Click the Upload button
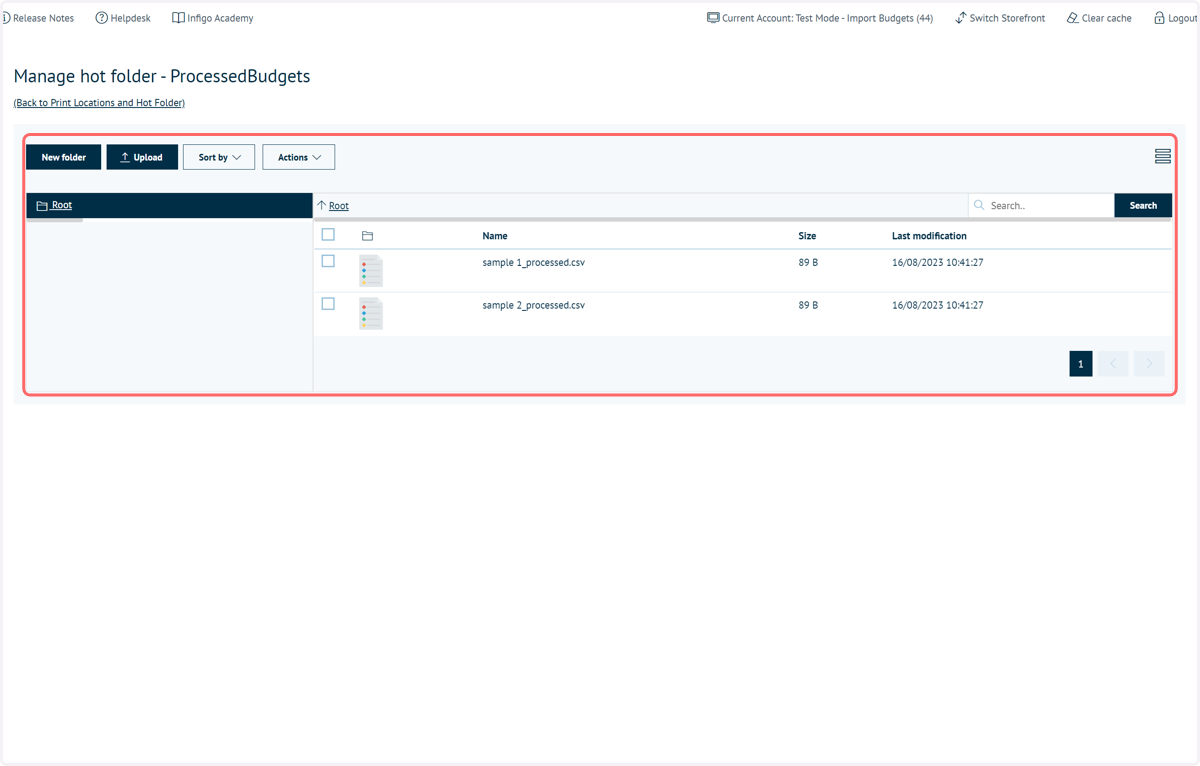Viewport: 1200px width, 766px height. click(142, 157)
